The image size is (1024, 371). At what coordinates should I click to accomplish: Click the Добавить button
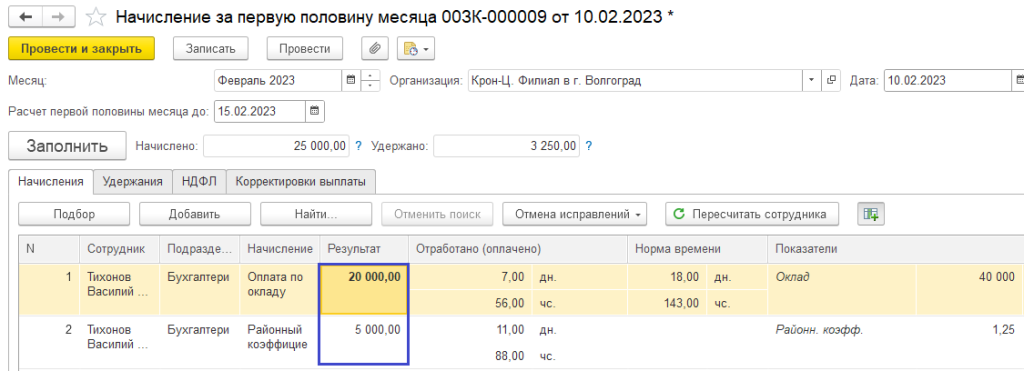(x=195, y=214)
